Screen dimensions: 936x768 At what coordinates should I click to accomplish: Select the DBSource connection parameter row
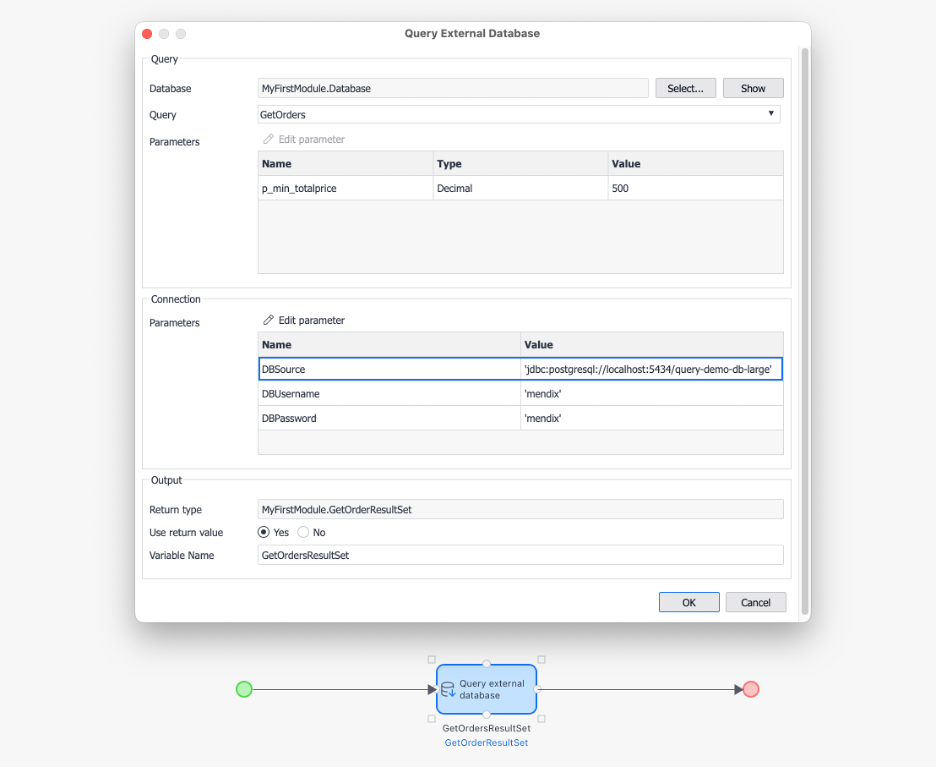[521, 369]
